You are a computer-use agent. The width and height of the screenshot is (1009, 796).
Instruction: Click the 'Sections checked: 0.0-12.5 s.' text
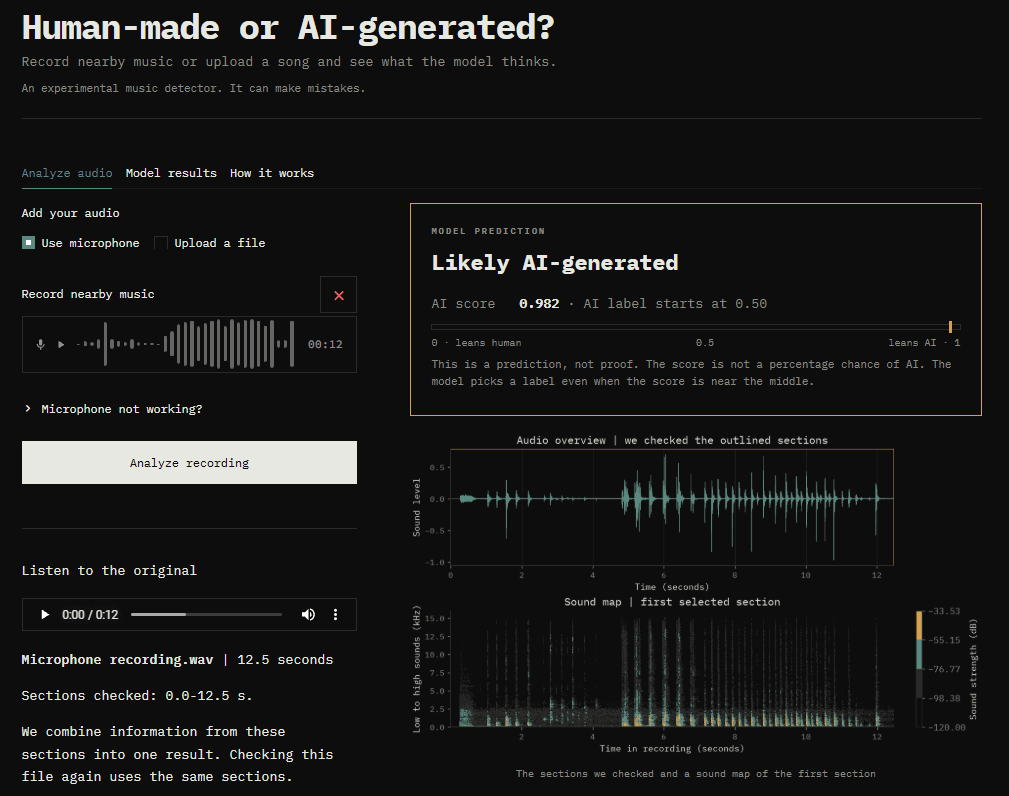(137, 696)
